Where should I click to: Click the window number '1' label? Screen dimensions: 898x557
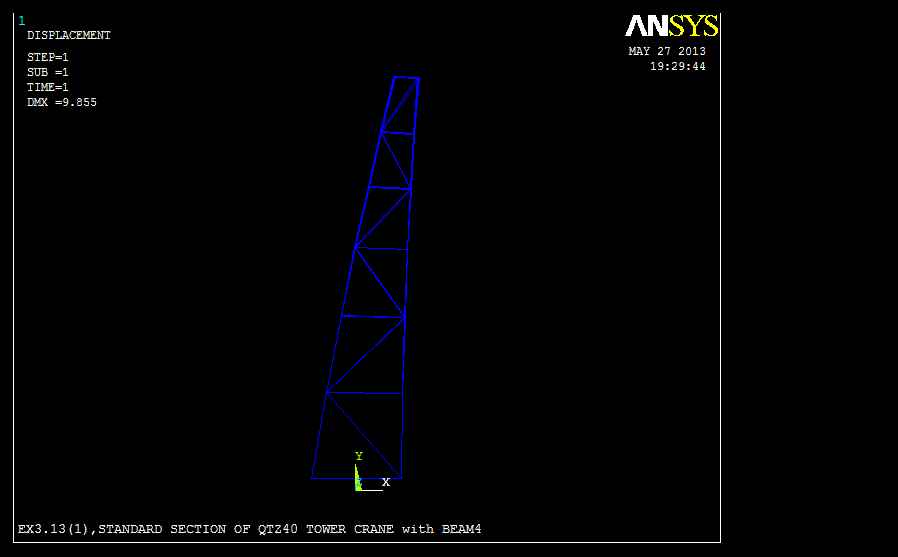click(x=22, y=21)
